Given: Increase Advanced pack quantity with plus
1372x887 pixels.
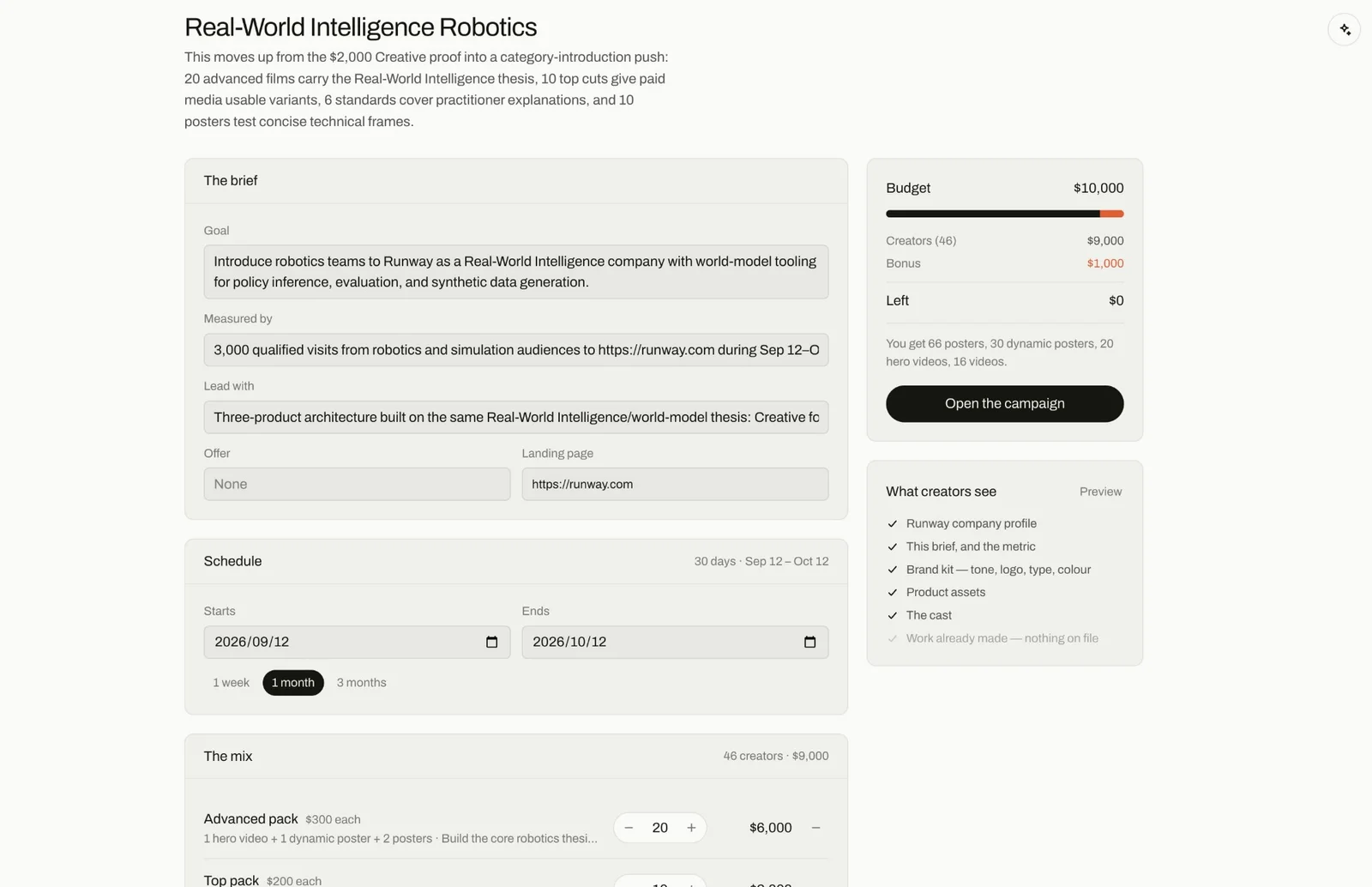Looking at the screenshot, I should [691, 828].
